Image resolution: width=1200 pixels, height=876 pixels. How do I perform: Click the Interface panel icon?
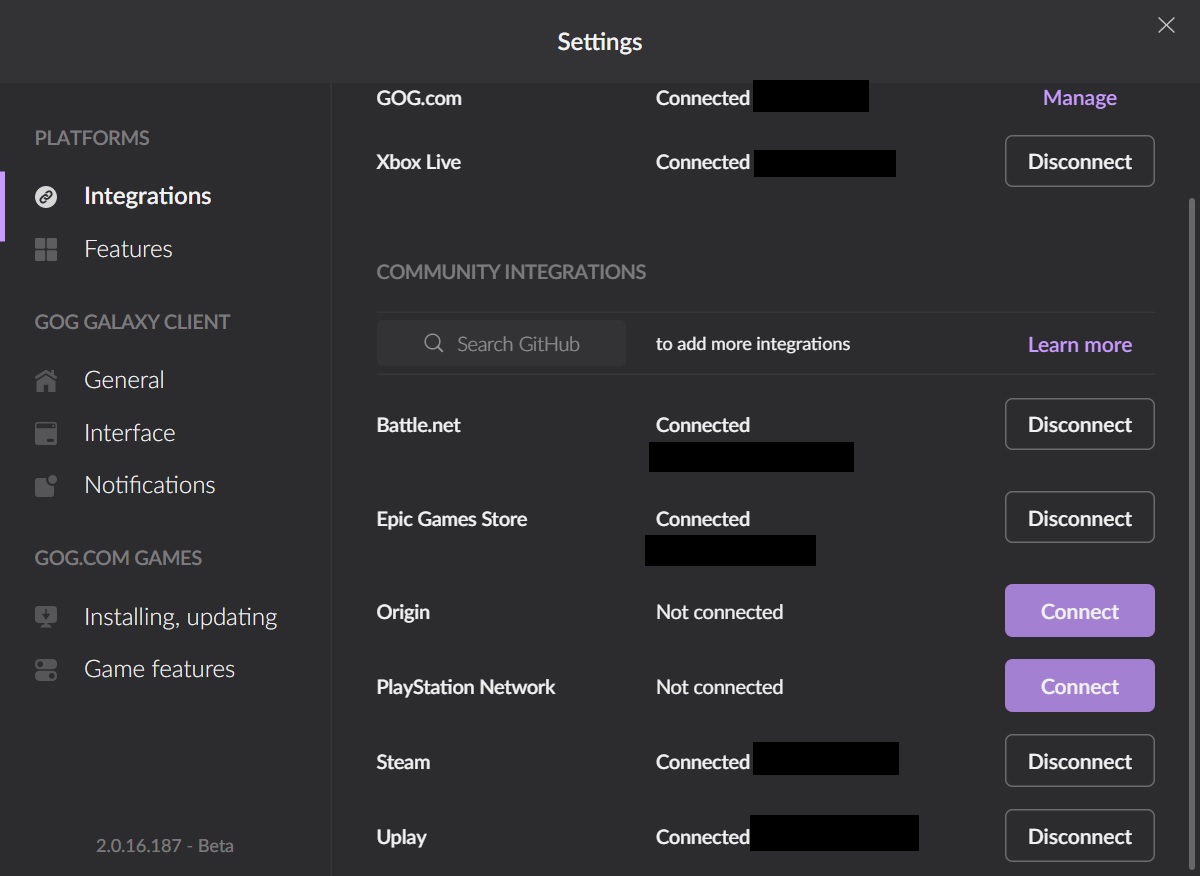click(x=46, y=433)
